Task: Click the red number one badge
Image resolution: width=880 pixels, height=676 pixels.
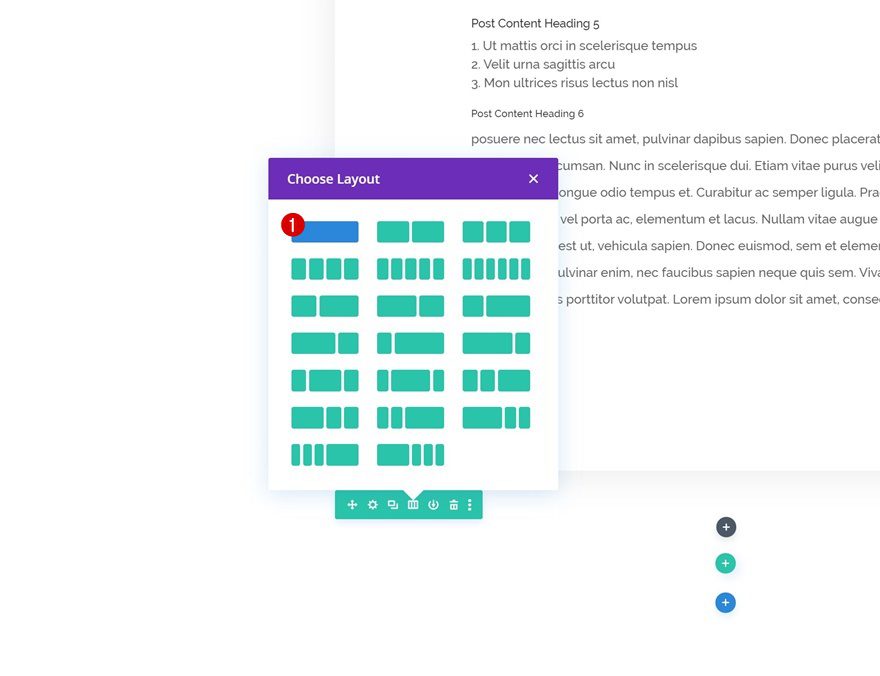Action: pos(292,225)
